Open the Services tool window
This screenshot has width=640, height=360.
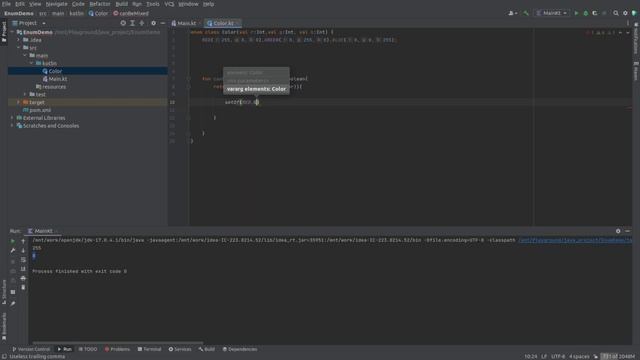point(180,349)
